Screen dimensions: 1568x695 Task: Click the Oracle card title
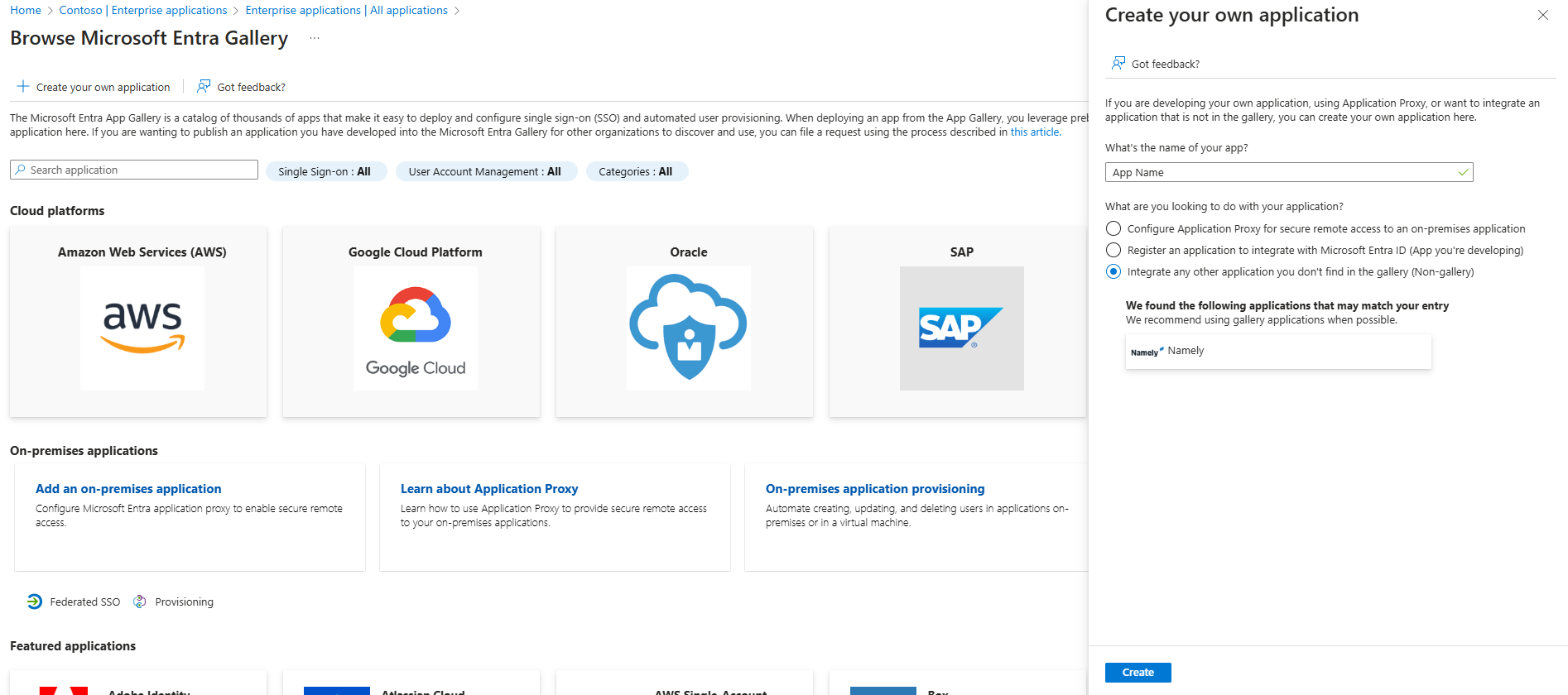(689, 252)
